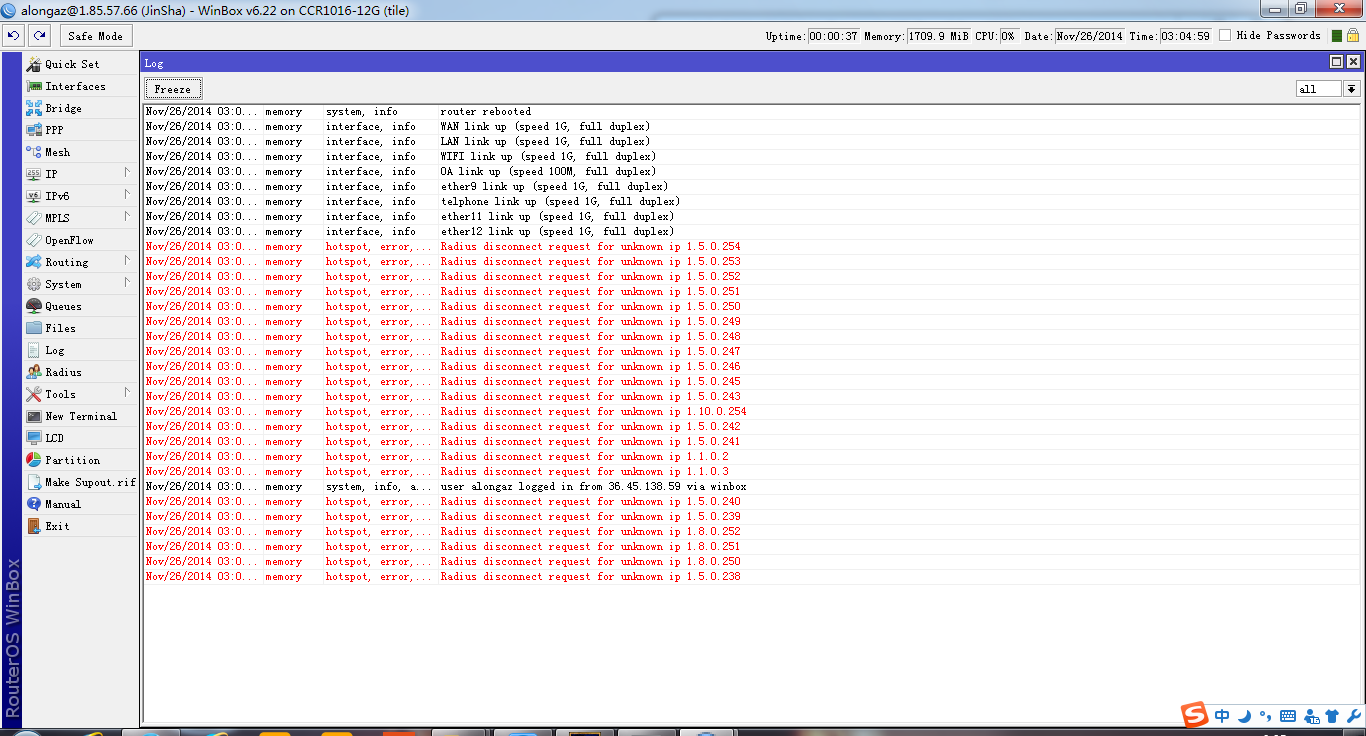Select the 'WIFI link up' log row

[x=751, y=157]
